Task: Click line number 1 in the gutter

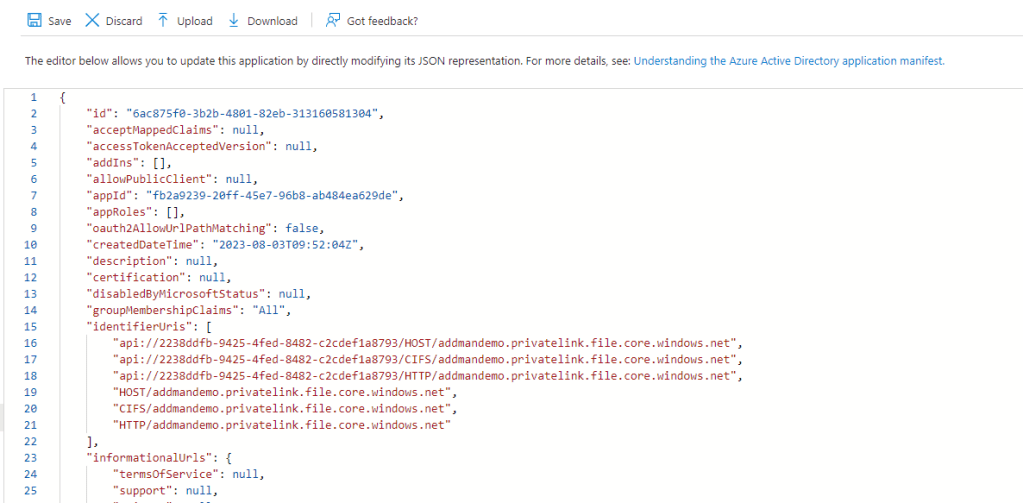Action: click(x=33, y=97)
